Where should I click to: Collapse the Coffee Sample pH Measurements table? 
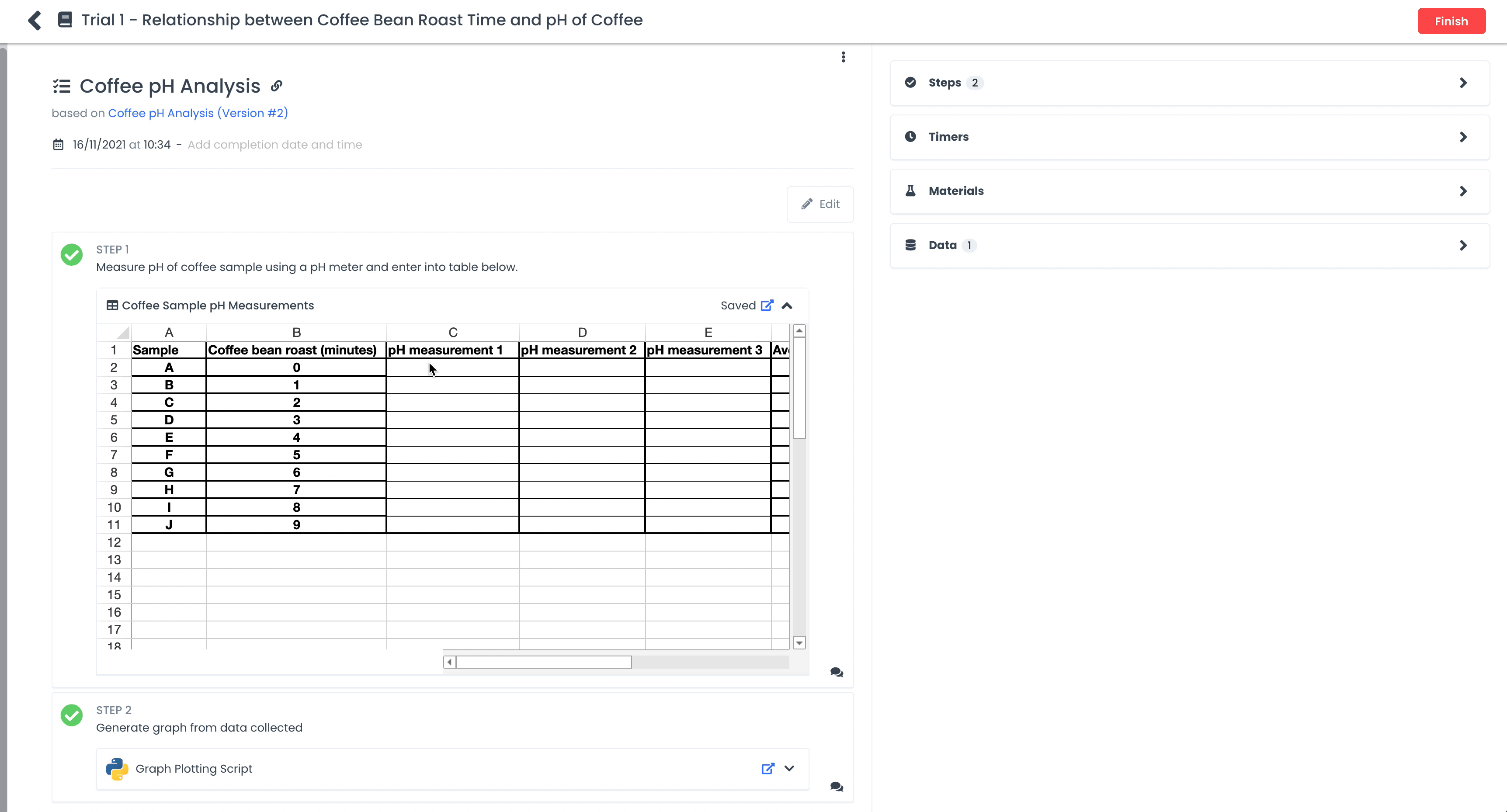point(787,305)
